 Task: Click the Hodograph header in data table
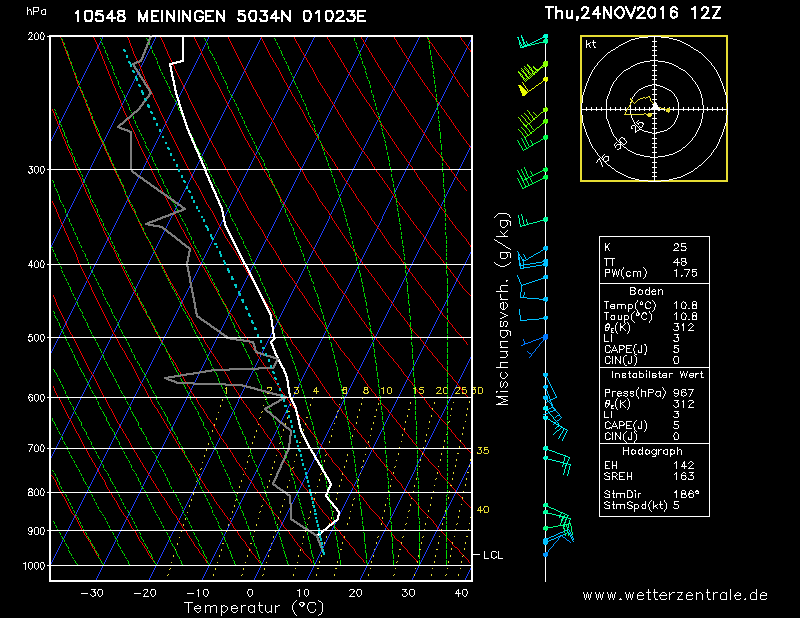tap(654, 451)
